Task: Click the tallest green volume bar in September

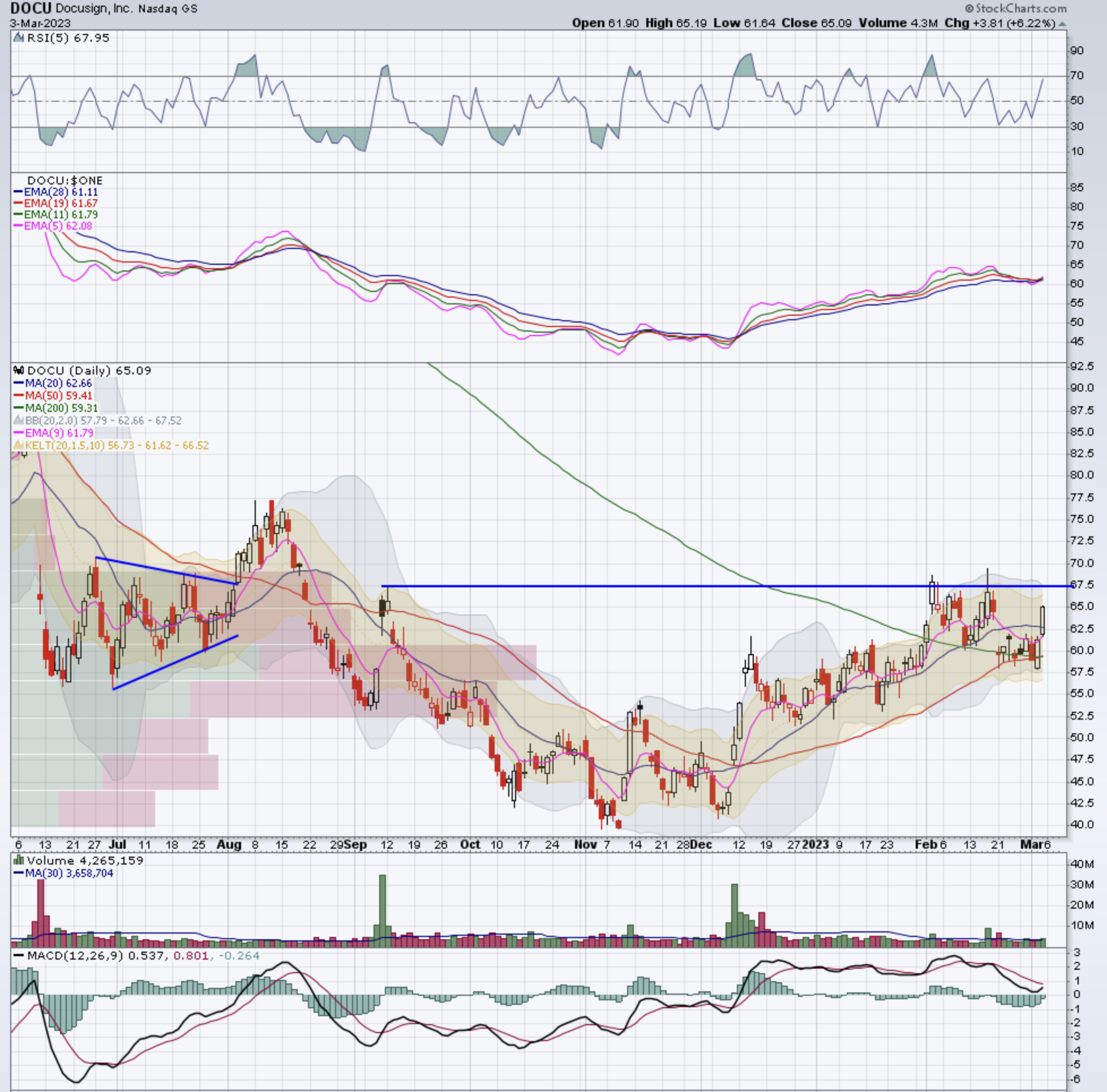Action: (382, 910)
